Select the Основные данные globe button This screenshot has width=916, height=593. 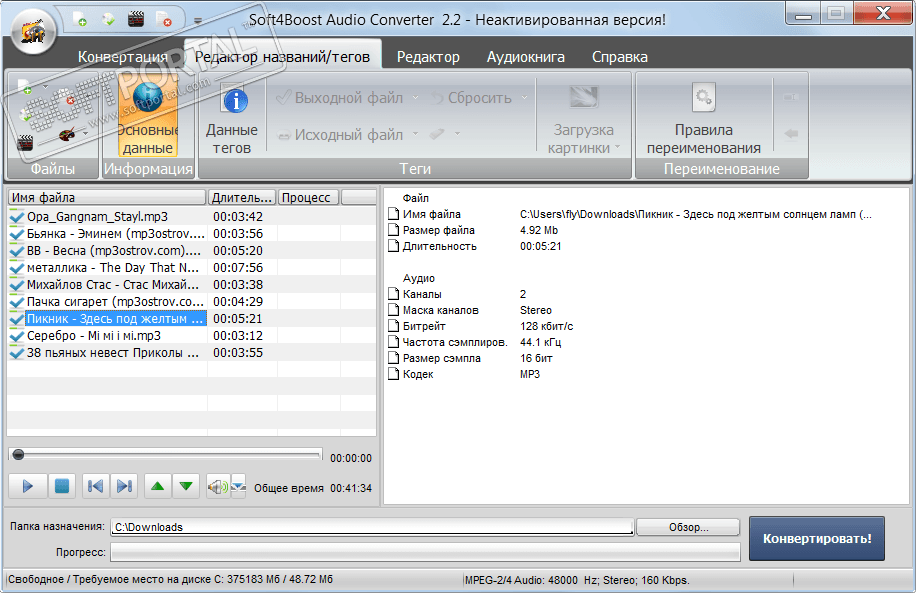tap(148, 115)
